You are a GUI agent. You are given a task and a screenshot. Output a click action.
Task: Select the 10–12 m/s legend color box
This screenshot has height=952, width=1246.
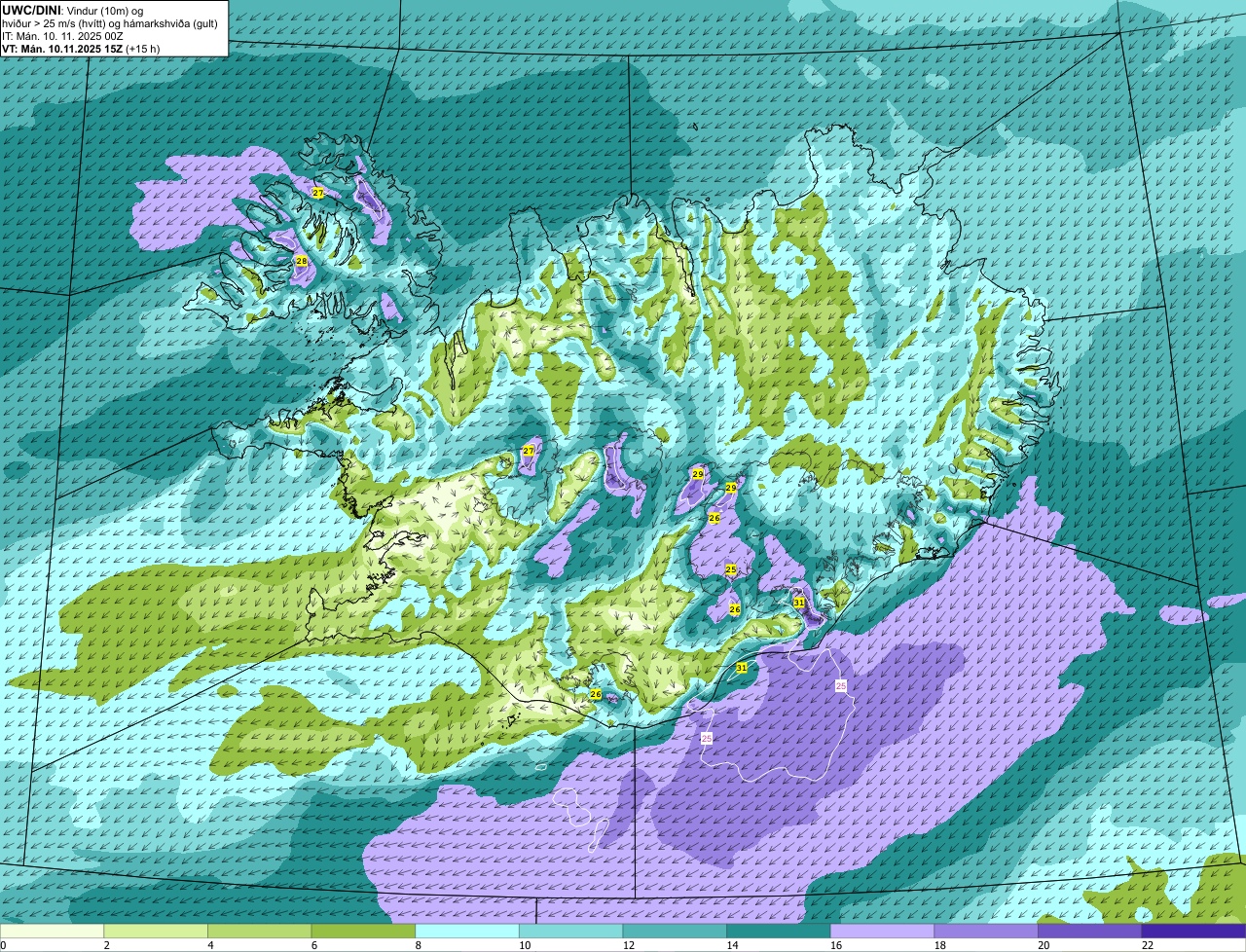coord(570,932)
